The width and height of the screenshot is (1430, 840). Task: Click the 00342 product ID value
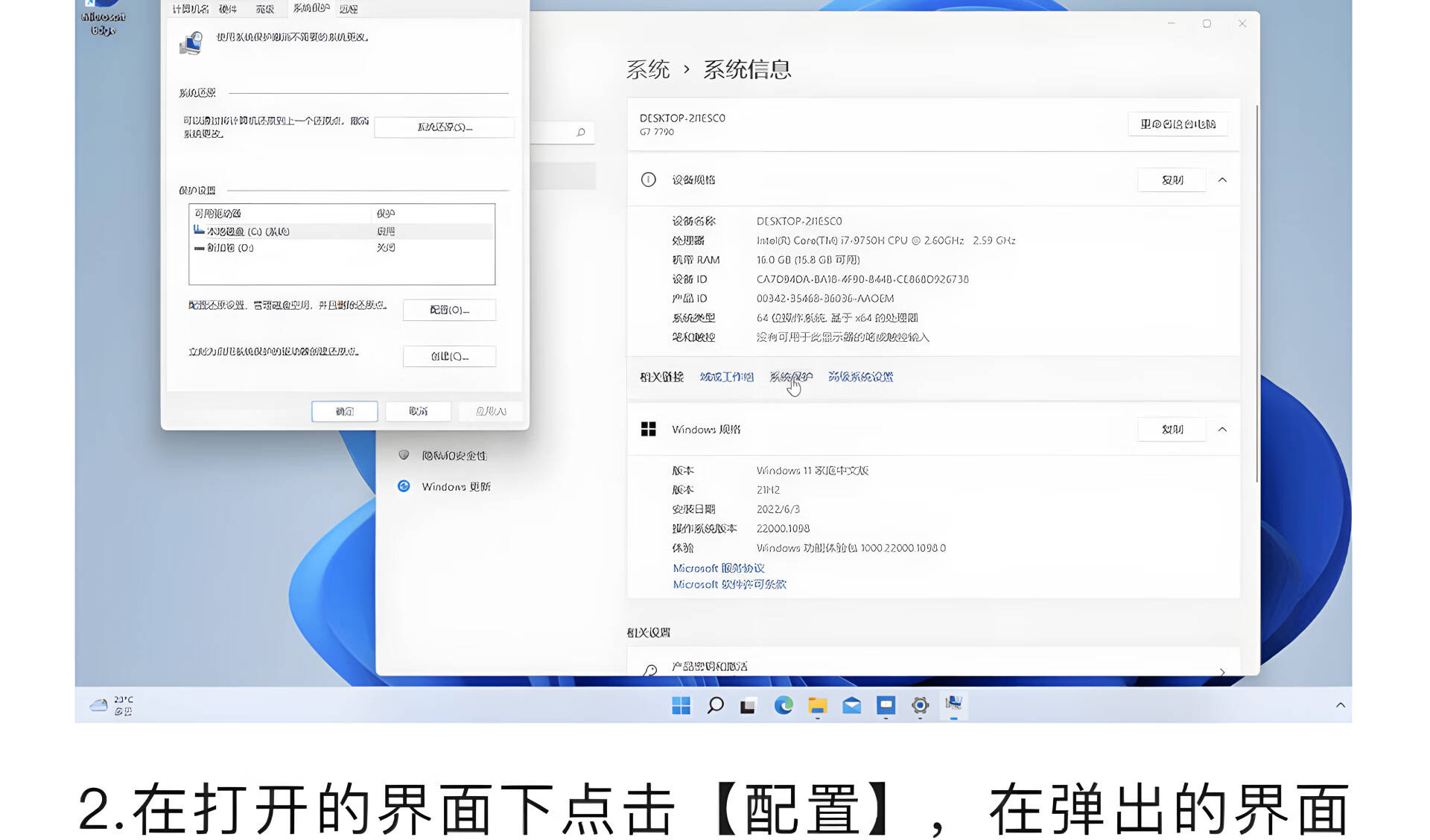point(825,299)
